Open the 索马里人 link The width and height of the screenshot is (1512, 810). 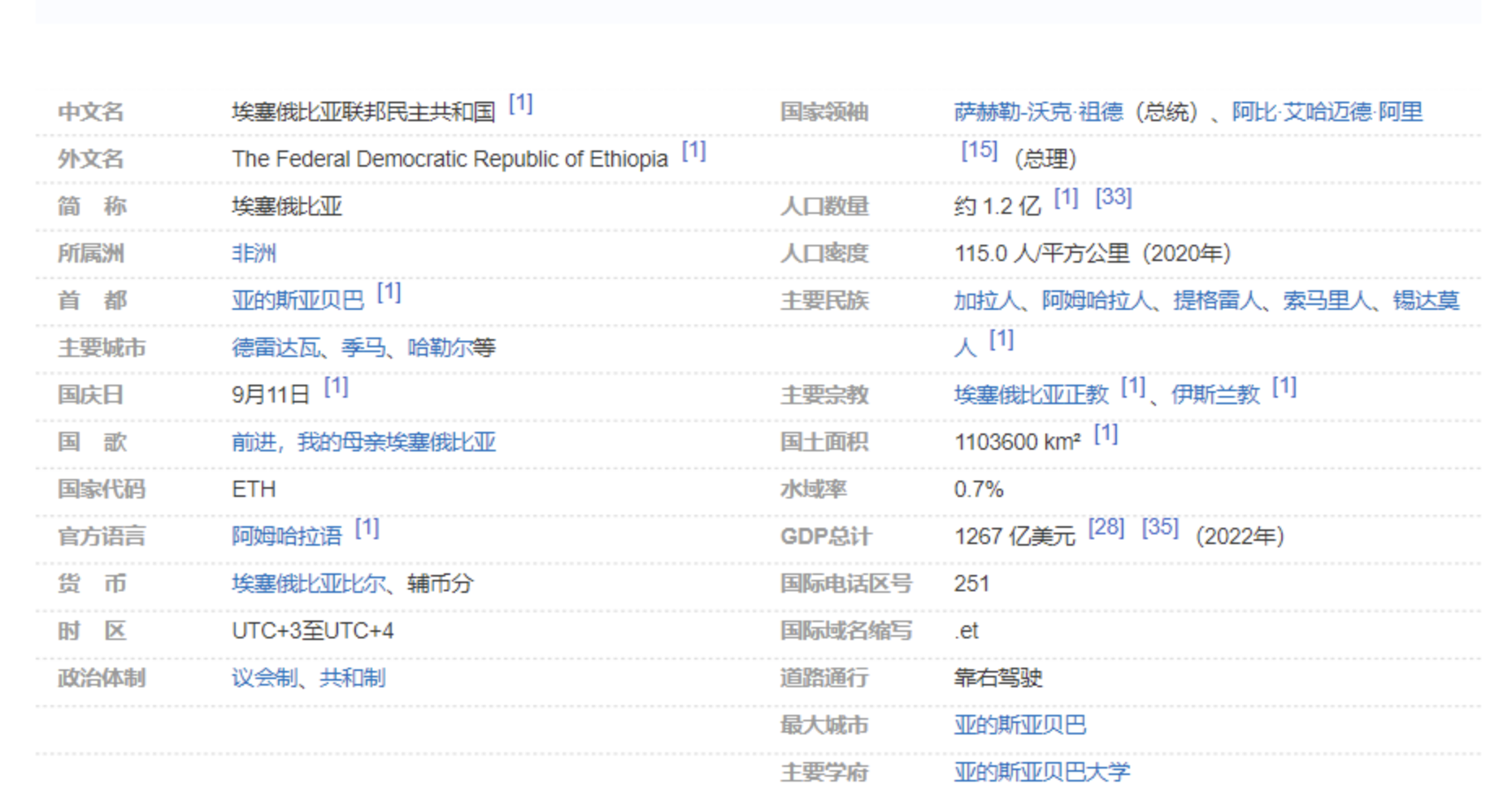point(1327,301)
